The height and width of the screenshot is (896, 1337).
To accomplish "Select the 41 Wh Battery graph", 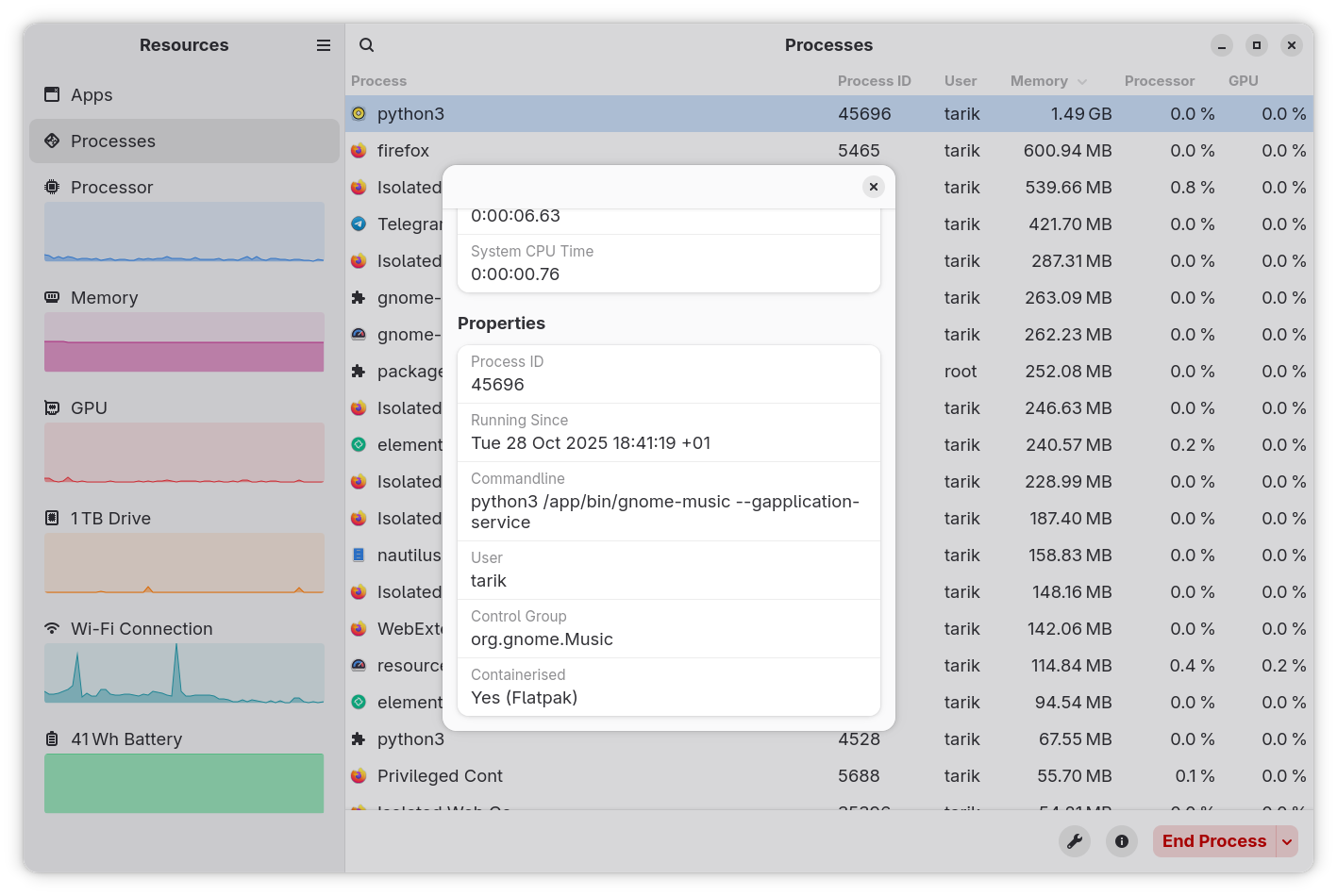I will coord(184,782).
